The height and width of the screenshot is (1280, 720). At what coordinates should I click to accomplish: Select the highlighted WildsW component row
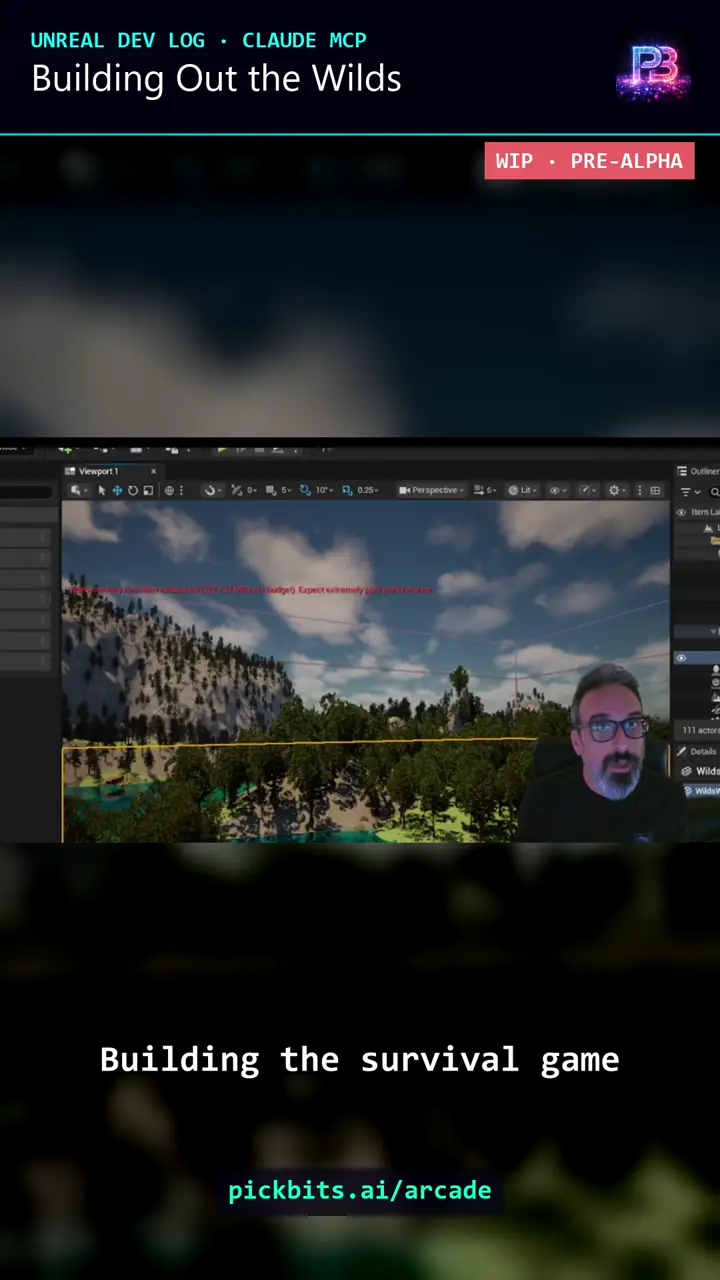[704, 790]
